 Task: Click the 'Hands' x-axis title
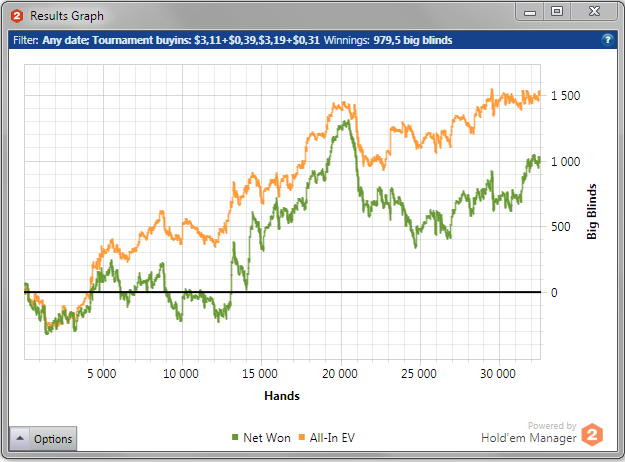(282, 396)
